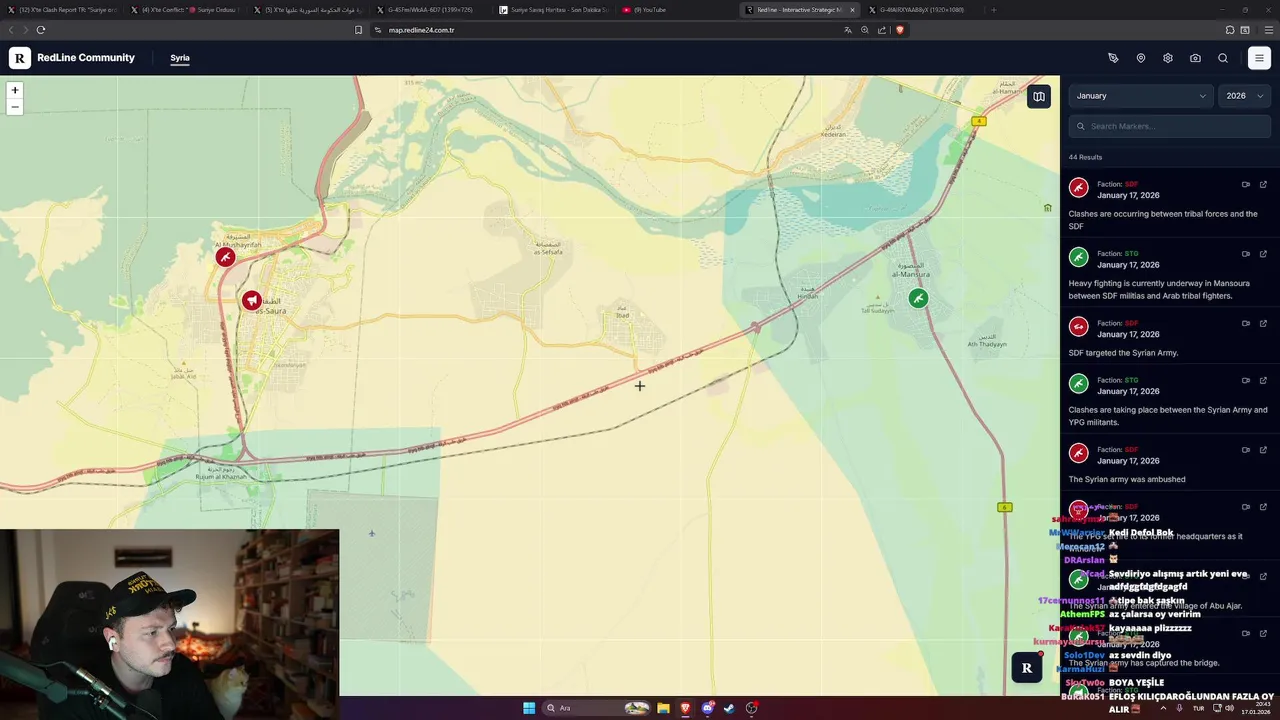Open external link on YPG militants clashes entry
The width and height of the screenshot is (1280, 720).
point(1263,380)
